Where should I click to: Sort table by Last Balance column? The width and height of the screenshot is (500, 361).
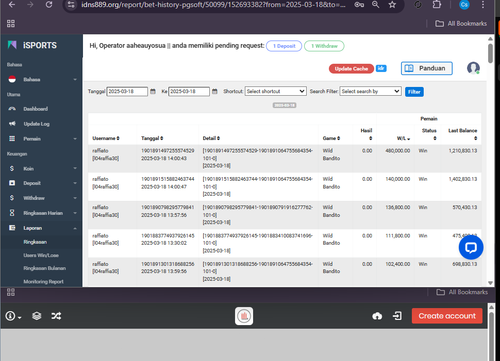tap(463, 134)
